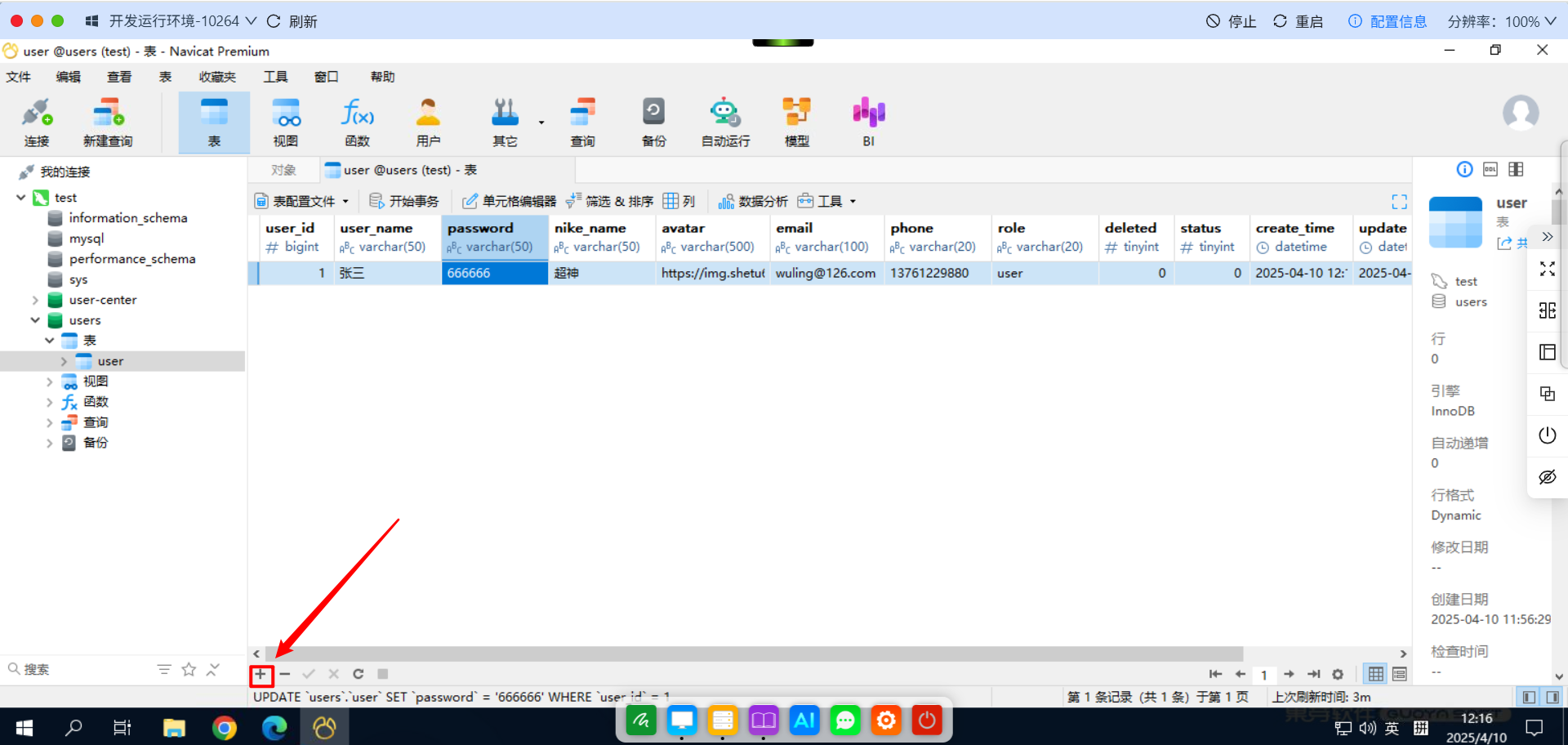This screenshot has width=1568, height=745.
Task: Toggle the left pane visibility
Action: (1529, 697)
